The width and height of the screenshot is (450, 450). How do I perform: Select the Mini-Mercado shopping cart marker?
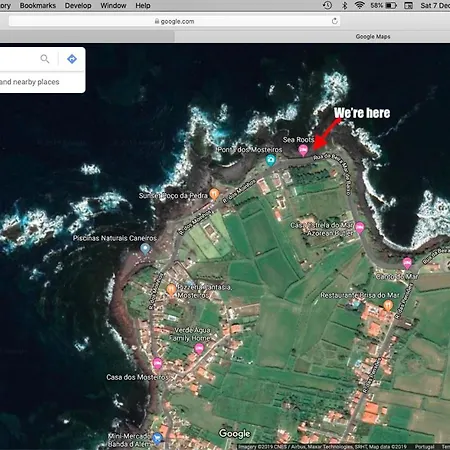(x=157, y=438)
